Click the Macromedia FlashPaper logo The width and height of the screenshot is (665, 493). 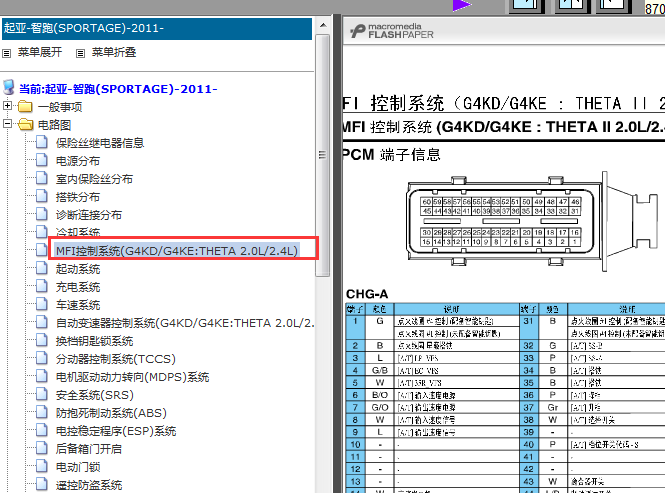pyautogui.click(x=392, y=31)
